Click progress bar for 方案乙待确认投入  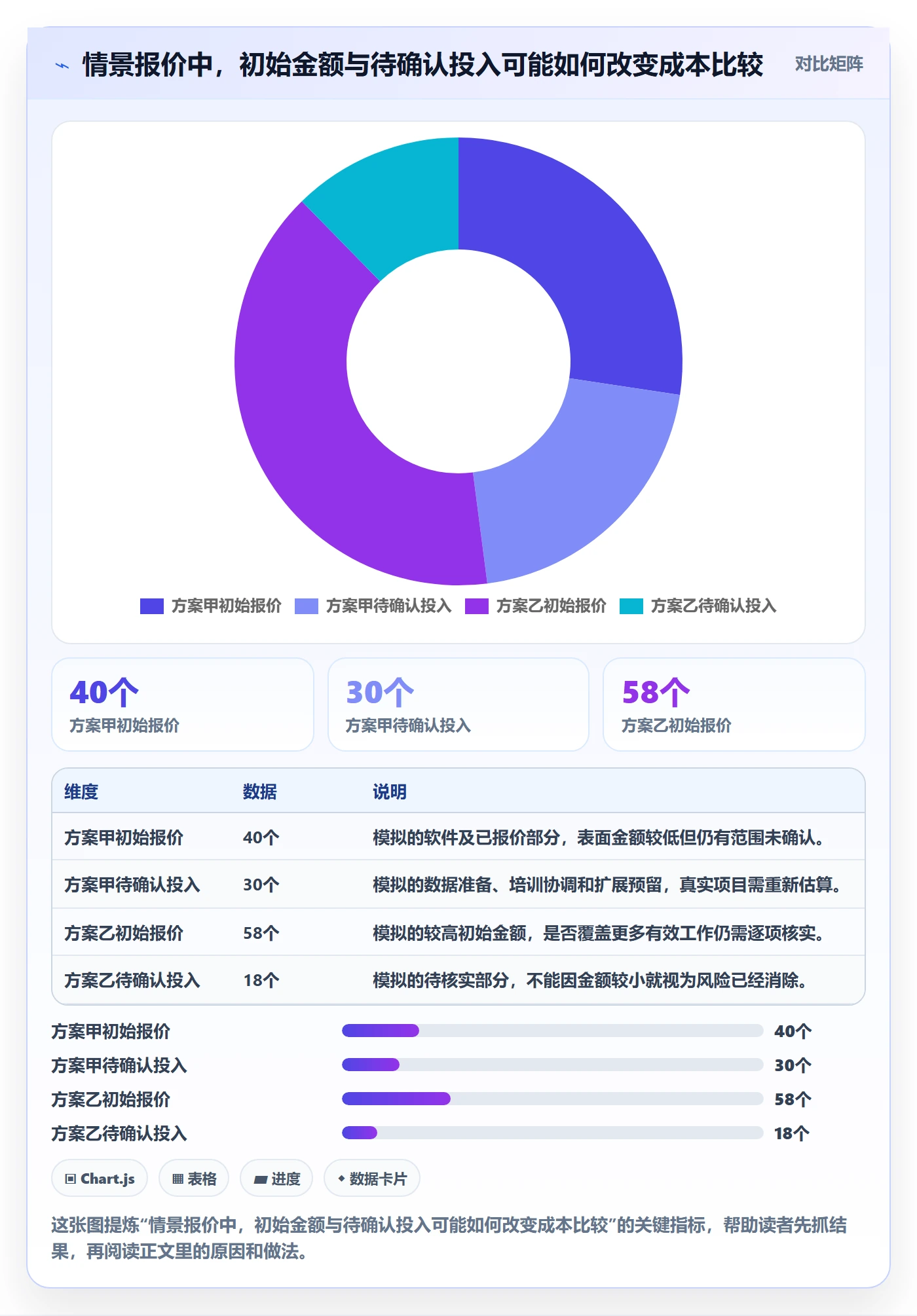(553, 1133)
